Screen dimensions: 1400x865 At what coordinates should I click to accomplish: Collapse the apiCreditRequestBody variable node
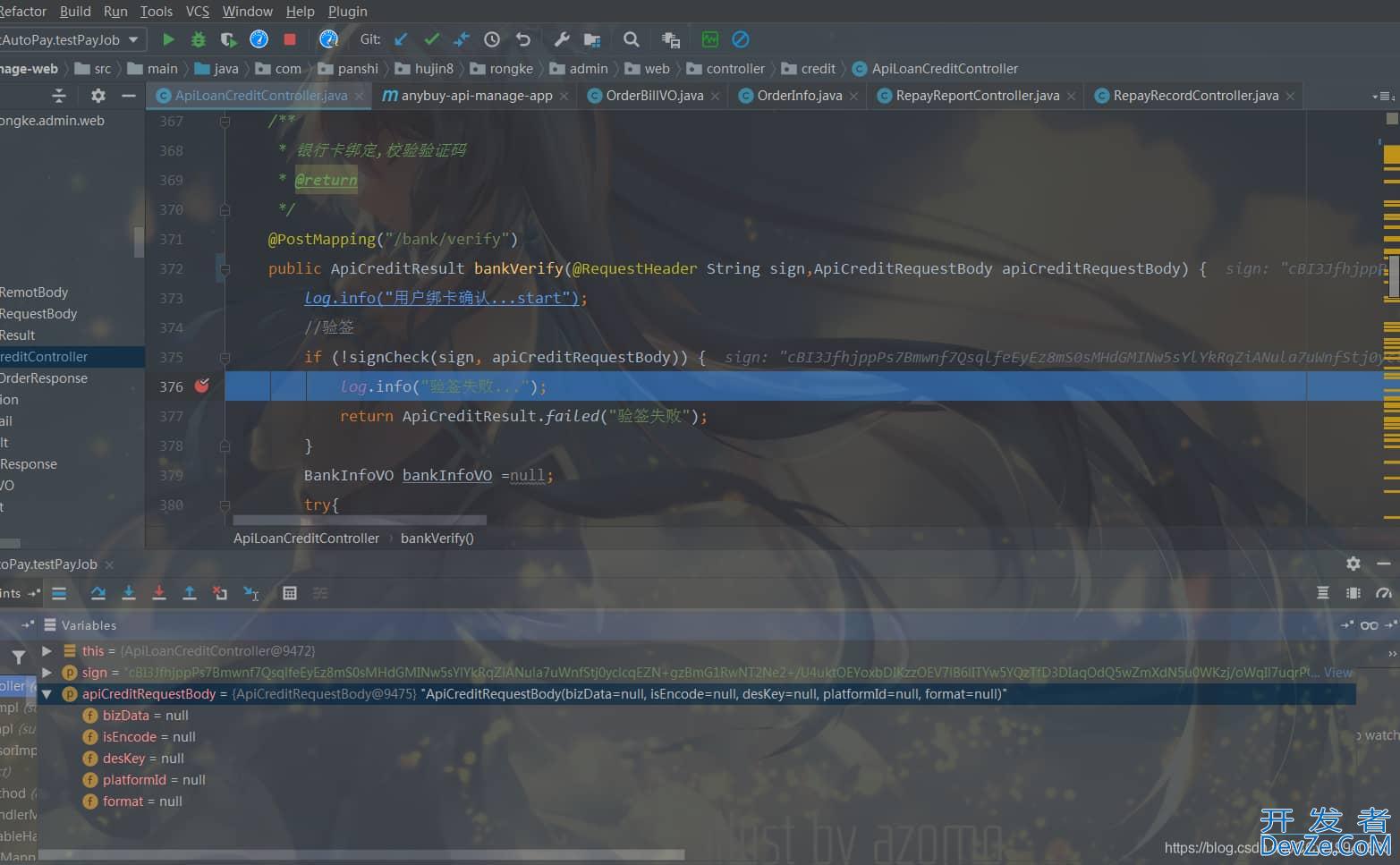pyautogui.click(x=47, y=694)
